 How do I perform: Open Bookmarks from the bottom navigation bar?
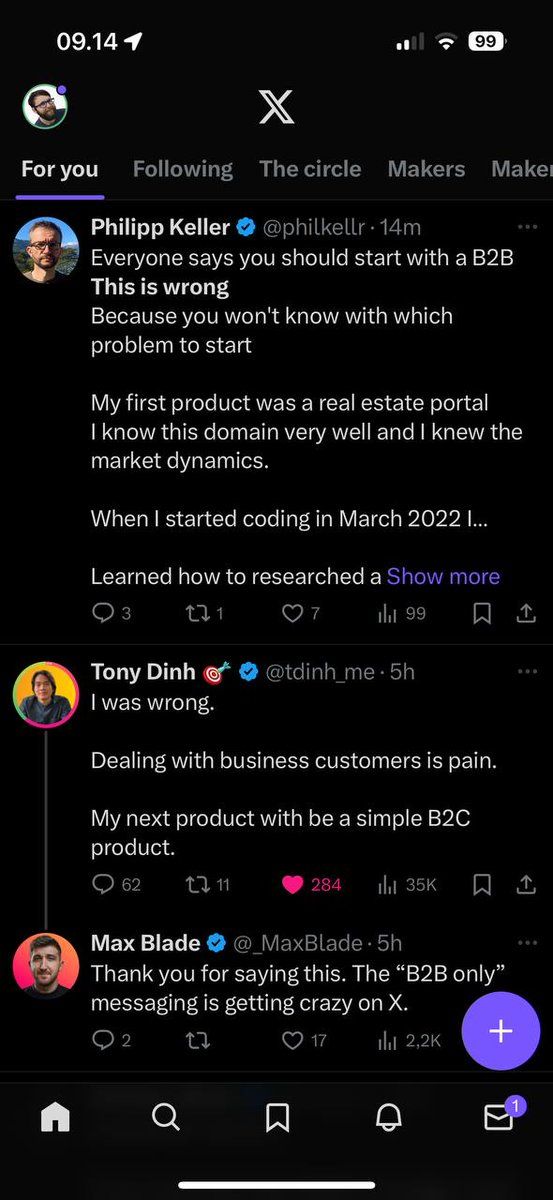pyautogui.click(x=277, y=1117)
